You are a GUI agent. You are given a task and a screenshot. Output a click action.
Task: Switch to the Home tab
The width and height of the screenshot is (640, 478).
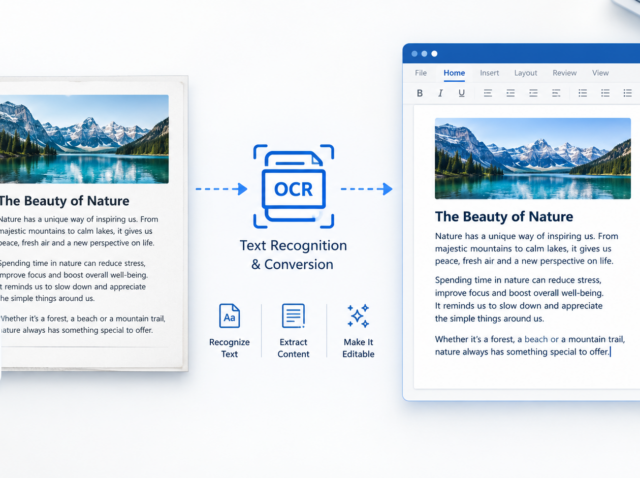click(x=454, y=73)
